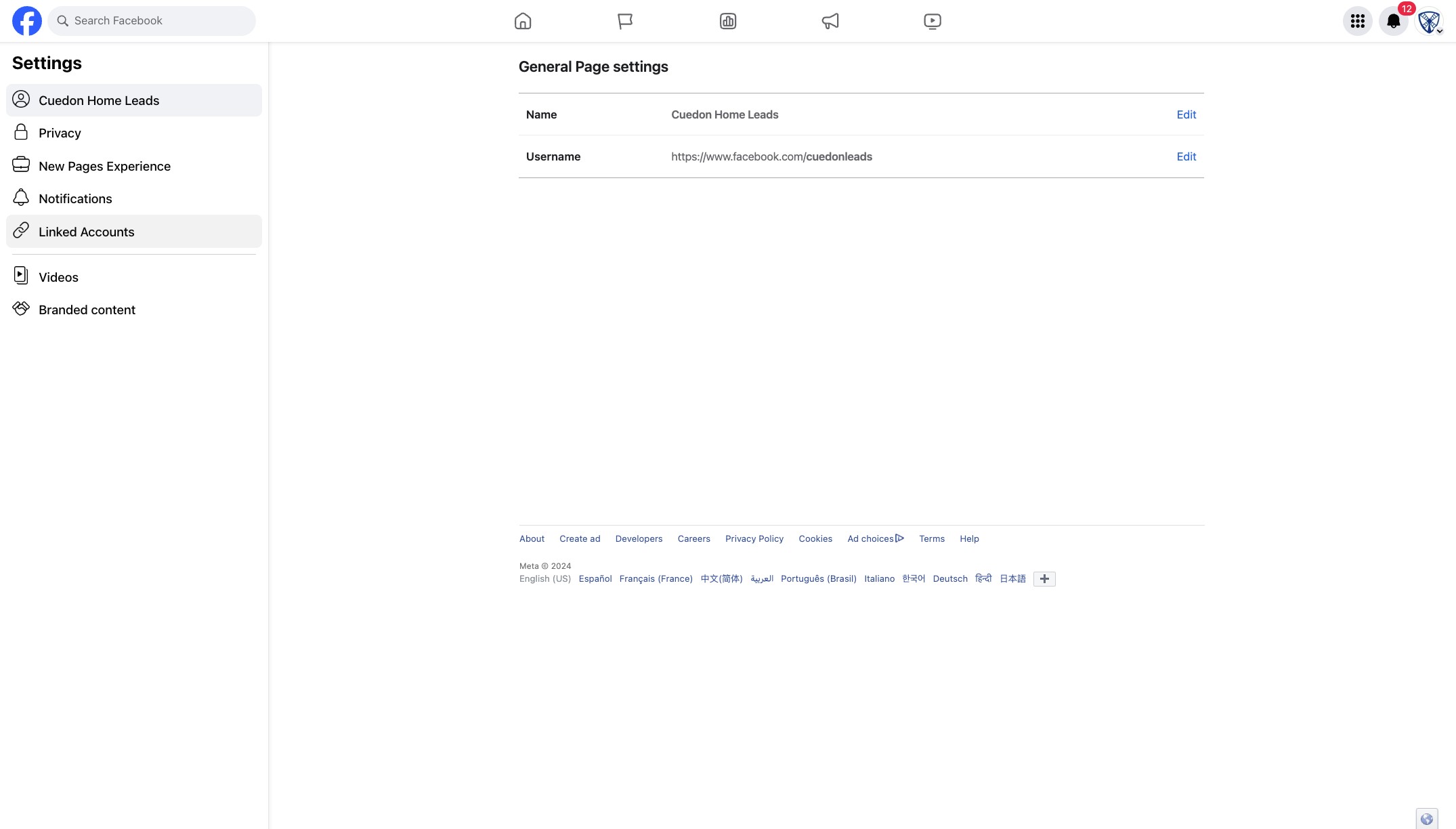Open the Cookies footer link
1456x829 pixels.
(x=815, y=539)
